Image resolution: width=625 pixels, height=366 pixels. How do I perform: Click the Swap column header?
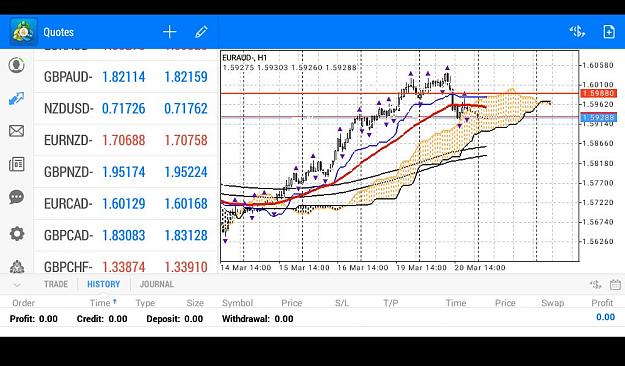(552, 303)
